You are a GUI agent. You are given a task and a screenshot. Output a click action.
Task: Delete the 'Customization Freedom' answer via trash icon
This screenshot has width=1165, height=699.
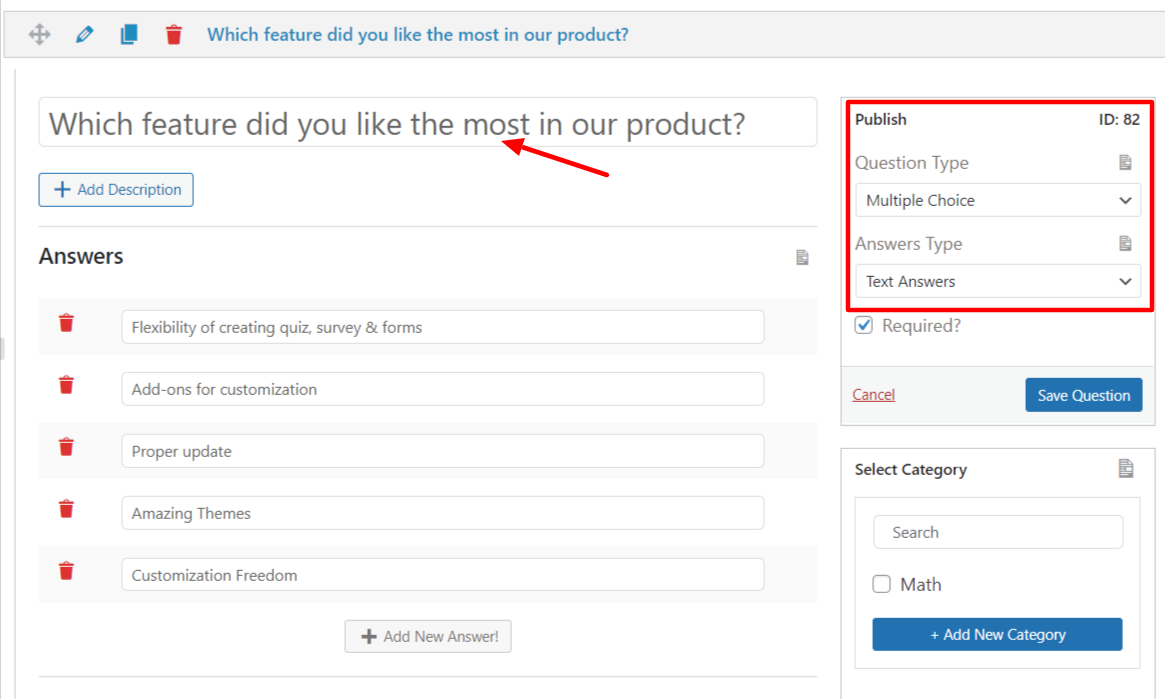point(66,571)
